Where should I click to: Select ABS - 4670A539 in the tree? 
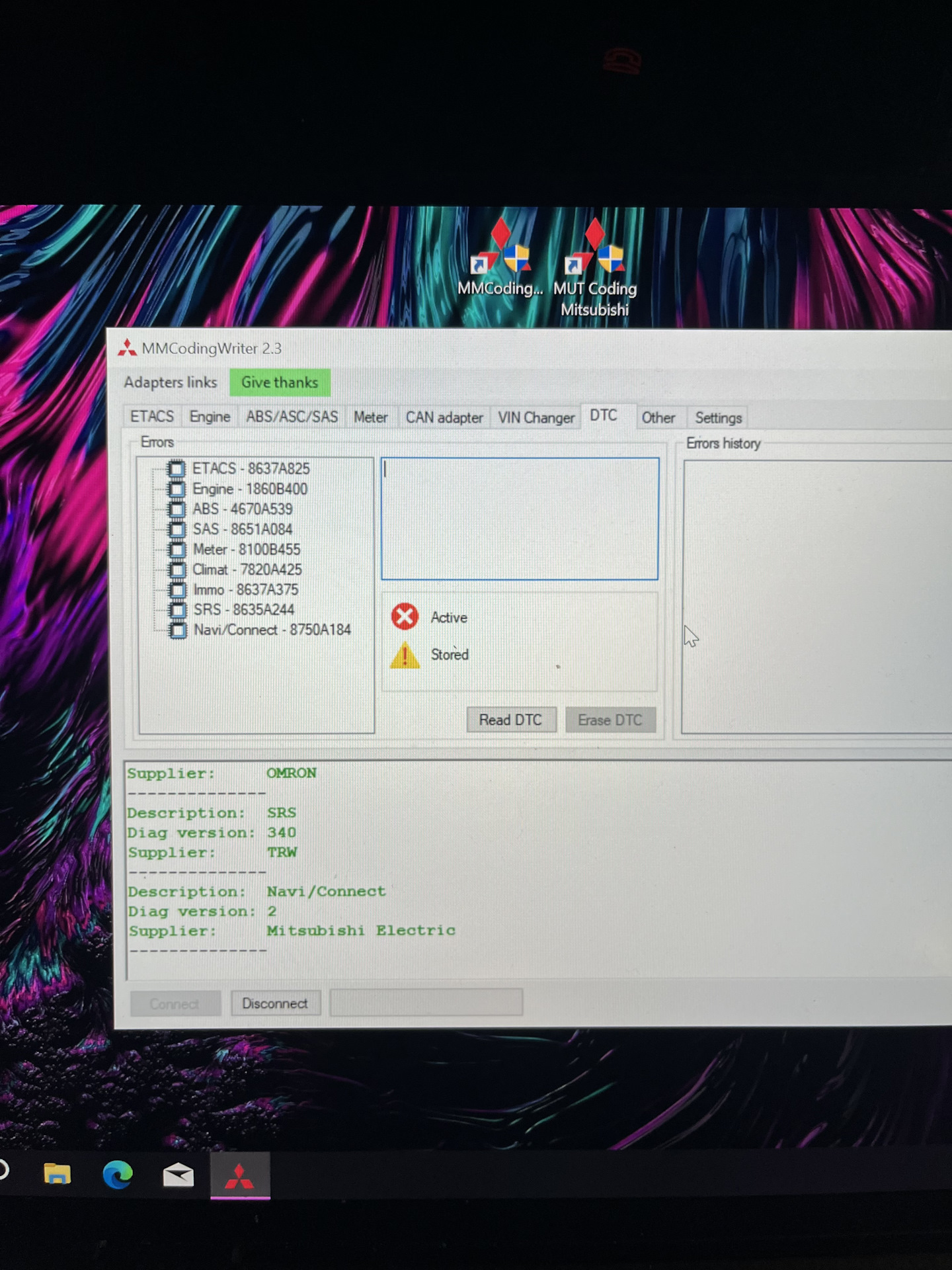click(243, 509)
